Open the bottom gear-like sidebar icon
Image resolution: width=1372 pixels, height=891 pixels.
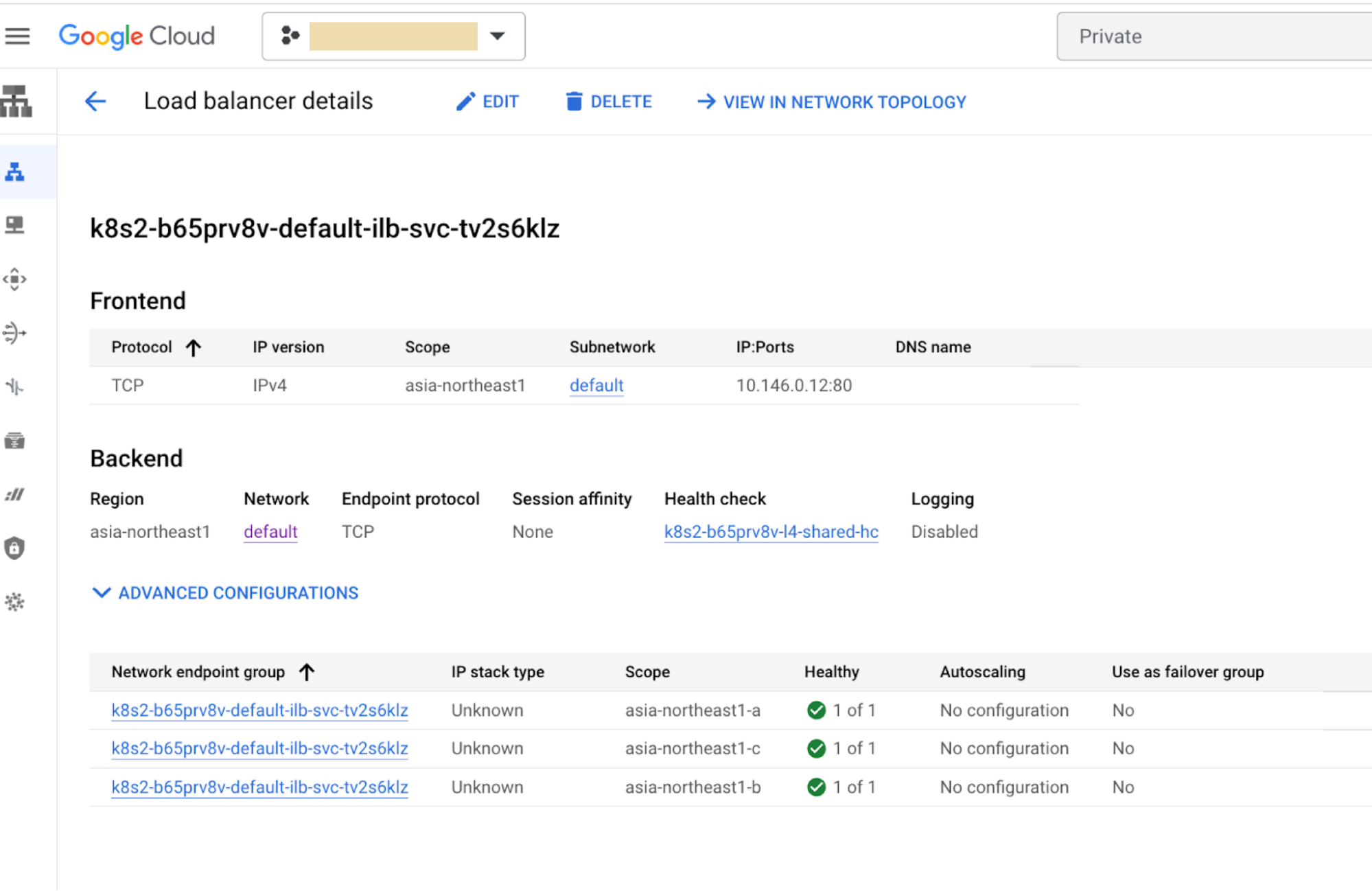[15, 602]
